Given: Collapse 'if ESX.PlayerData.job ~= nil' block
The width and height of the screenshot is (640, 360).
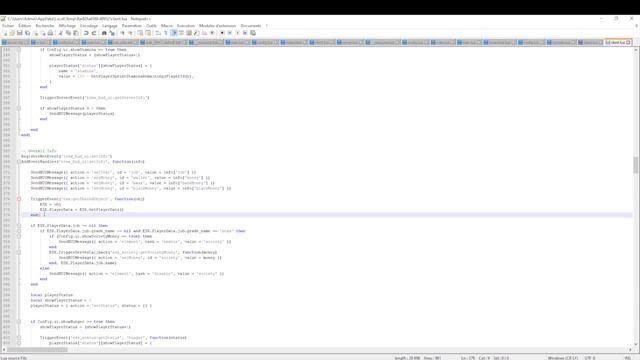Looking at the screenshot, I should (19, 225).
